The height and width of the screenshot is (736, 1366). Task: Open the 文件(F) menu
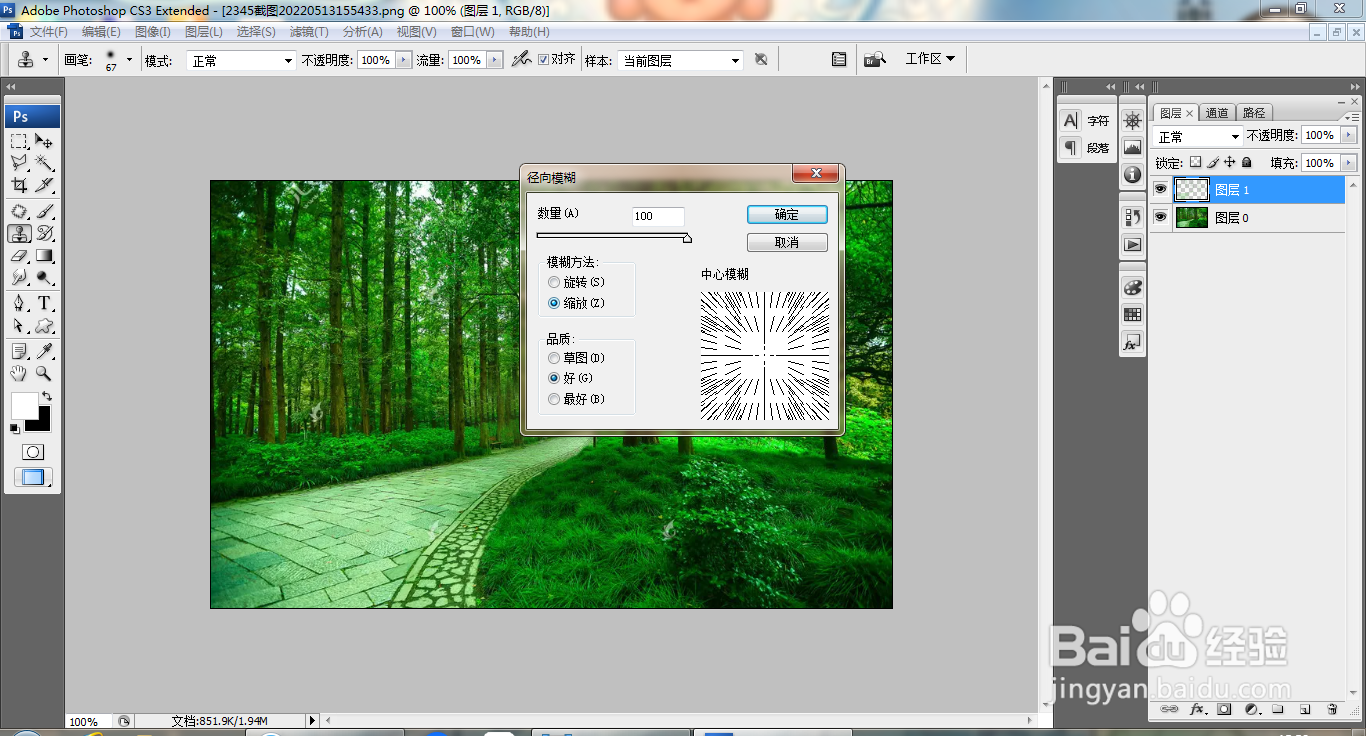coord(48,32)
